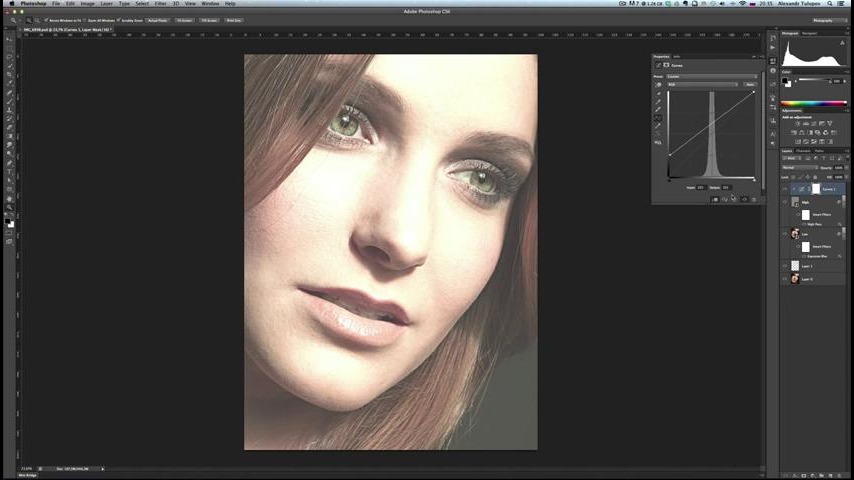Hide the Layer 1 layer

[x=785, y=266]
